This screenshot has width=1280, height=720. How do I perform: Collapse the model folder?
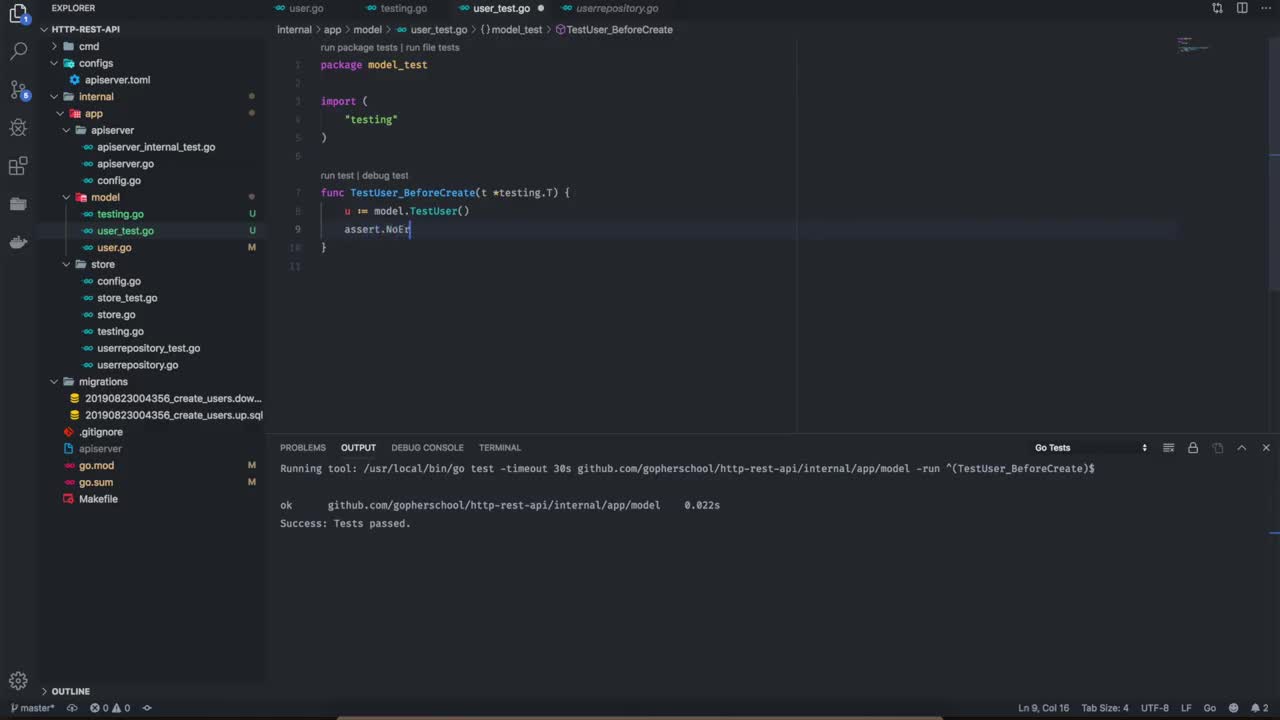(105, 197)
